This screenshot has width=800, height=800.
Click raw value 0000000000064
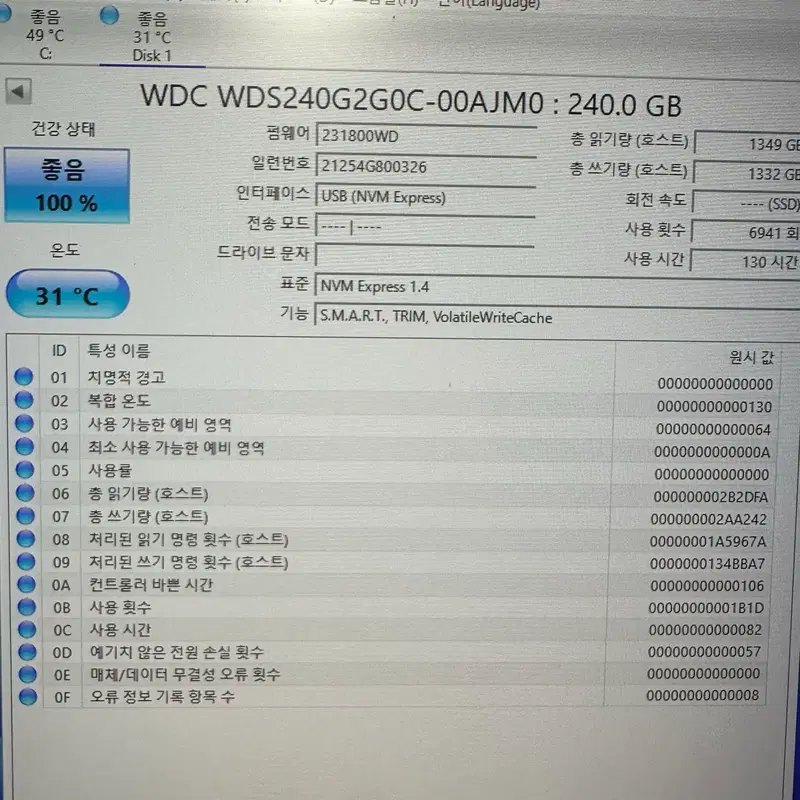(713, 430)
